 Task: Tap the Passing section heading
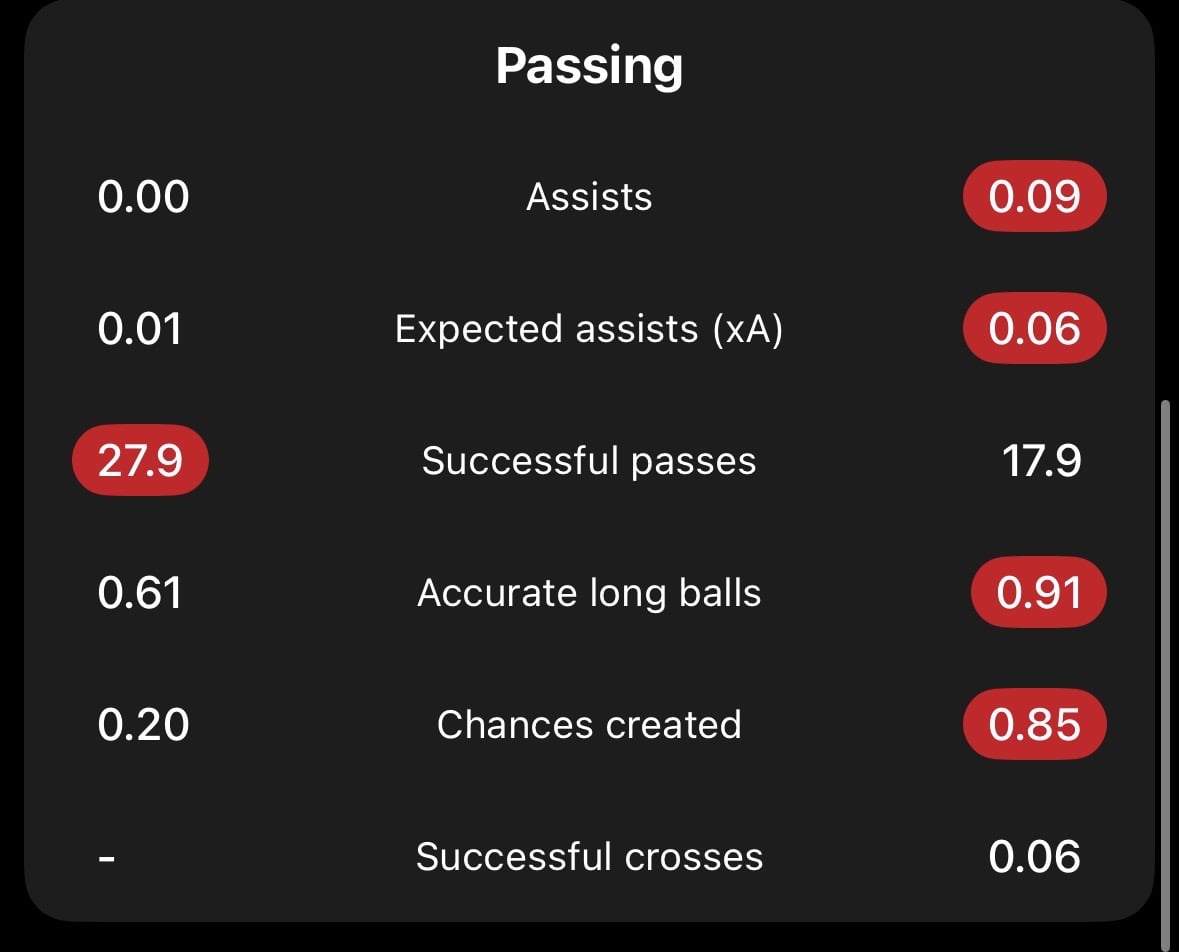coord(589,67)
